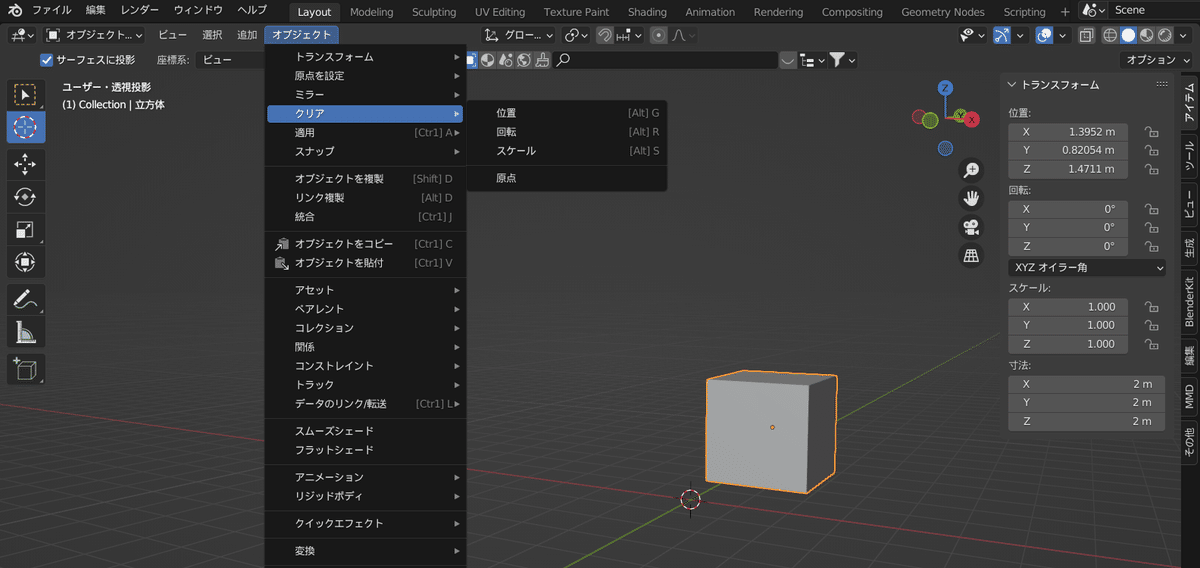1200x568 pixels.
Task: Open the MMD sidebar tab
Action: pos(1189,396)
